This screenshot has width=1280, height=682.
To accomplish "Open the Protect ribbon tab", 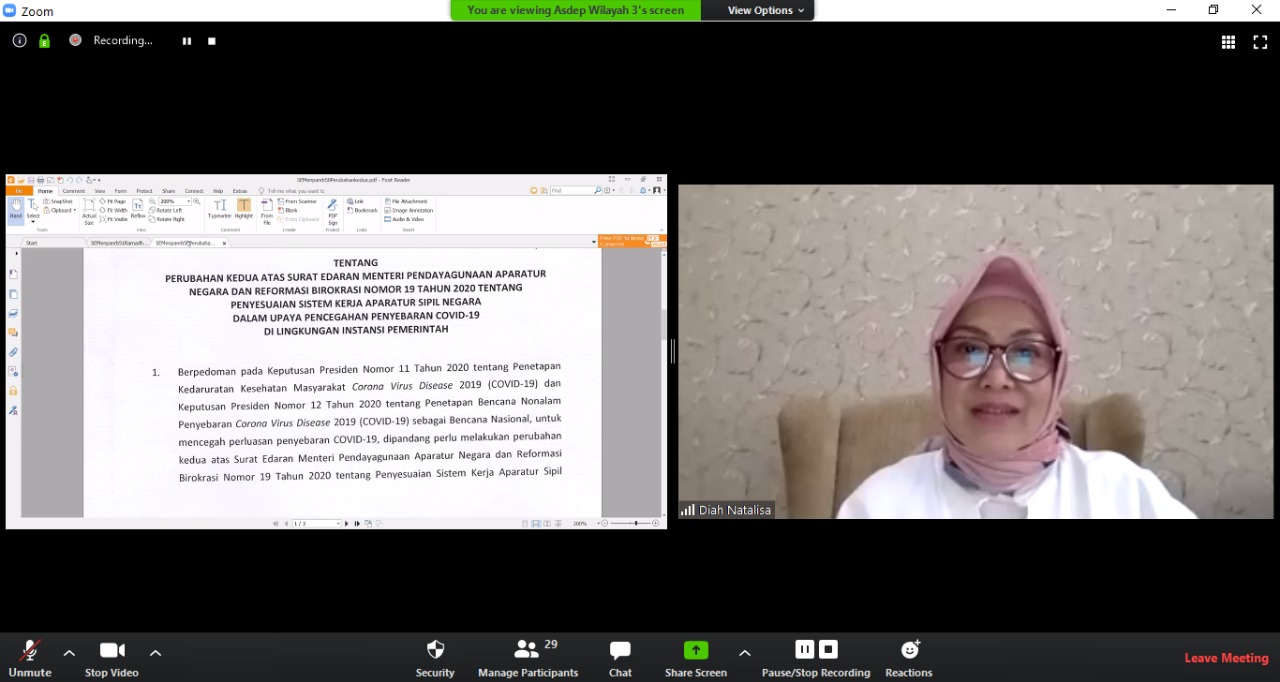I will pos(145,191).
